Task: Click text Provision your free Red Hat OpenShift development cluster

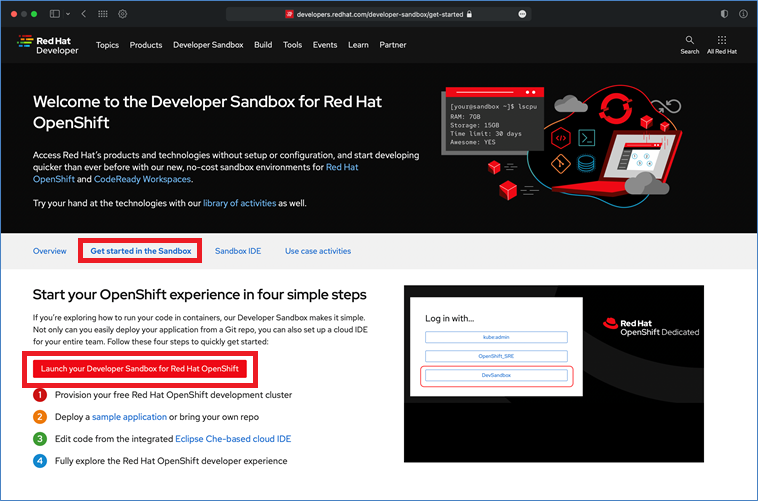Action: (174, 395)
